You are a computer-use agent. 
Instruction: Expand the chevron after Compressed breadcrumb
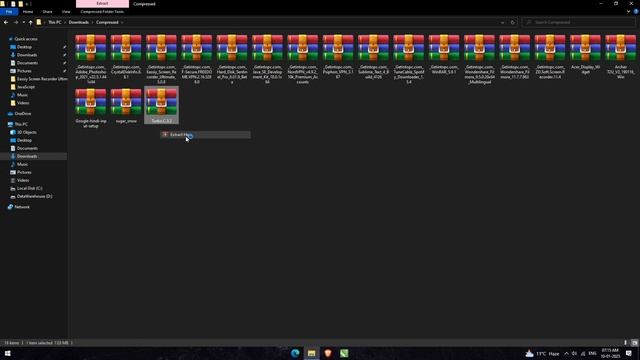pyautogui.click(x=122, y=22)
